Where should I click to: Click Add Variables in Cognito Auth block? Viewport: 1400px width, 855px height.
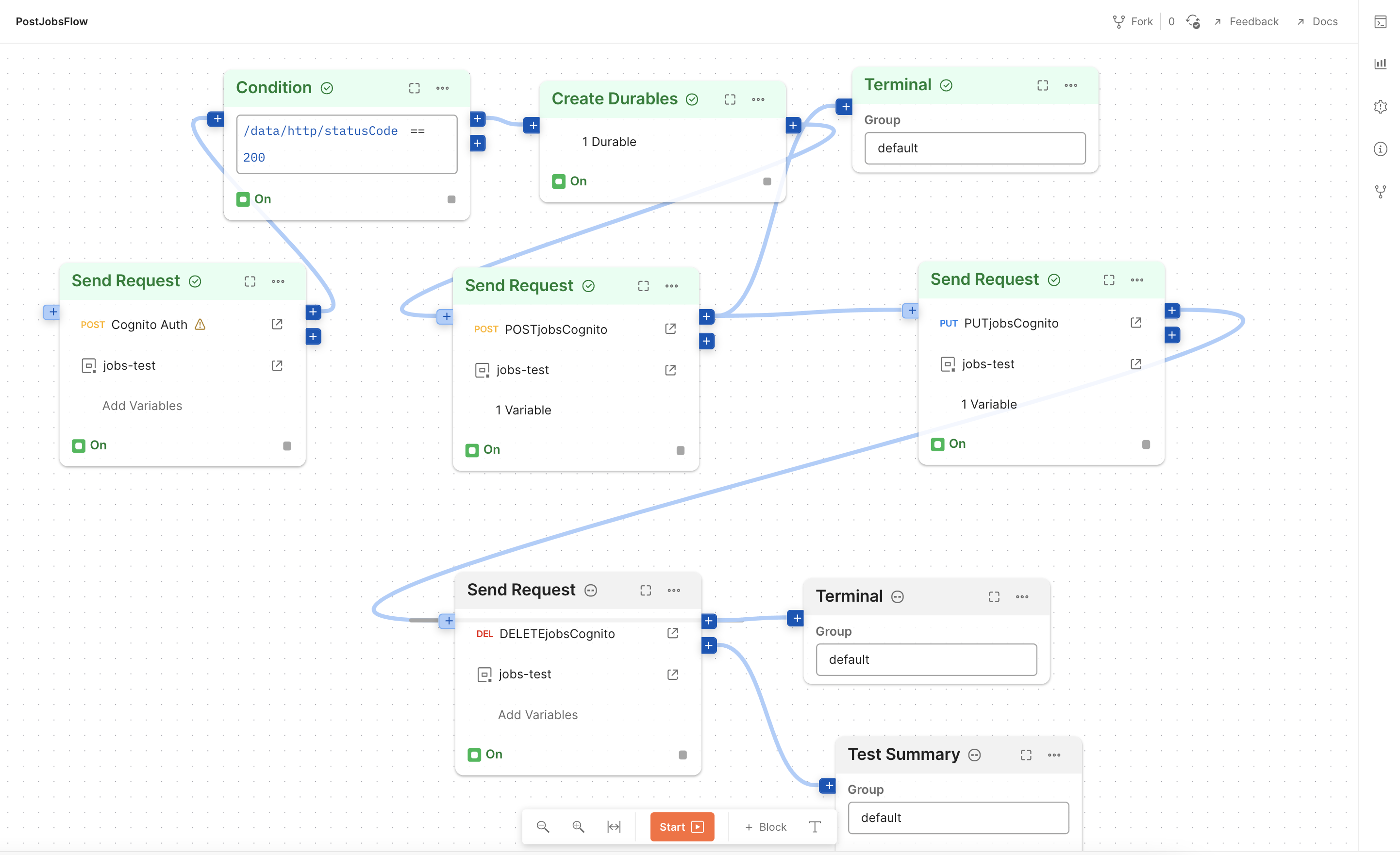(142, 406)
